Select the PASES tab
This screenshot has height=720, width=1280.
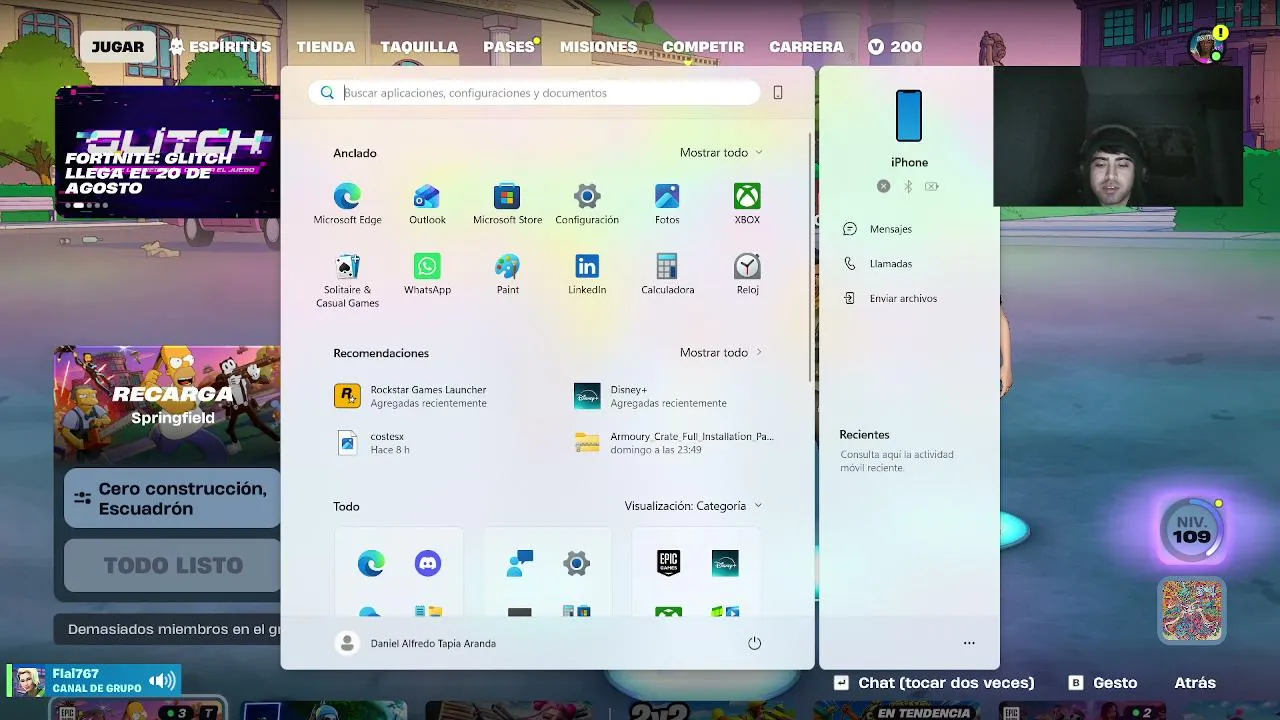pos(509,47)
